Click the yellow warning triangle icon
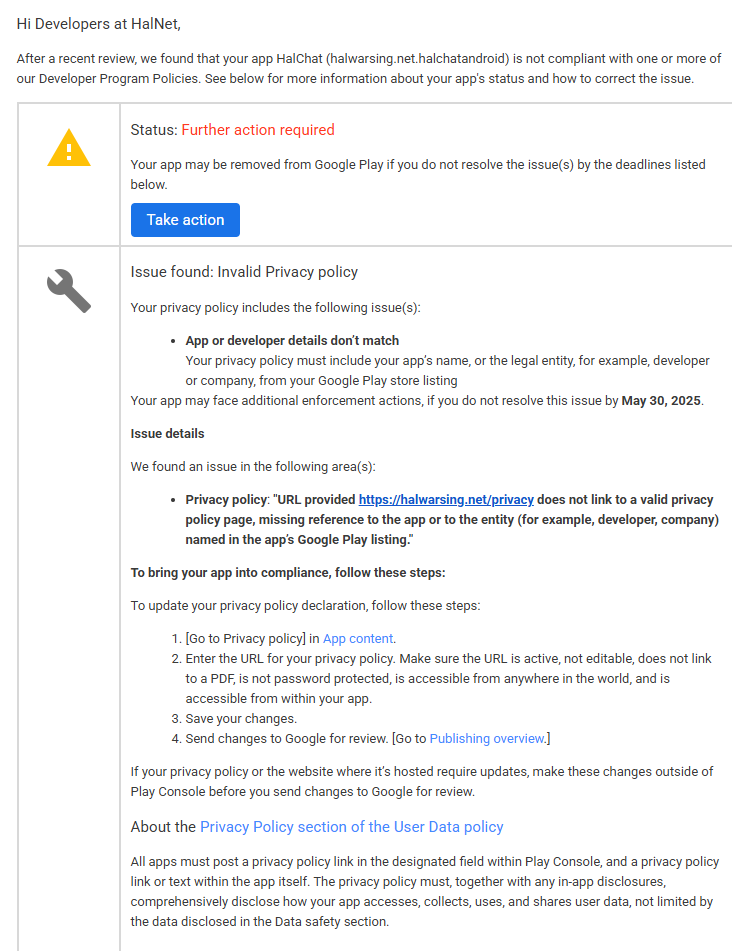The image size is (732, 951). tap(69, 147)
